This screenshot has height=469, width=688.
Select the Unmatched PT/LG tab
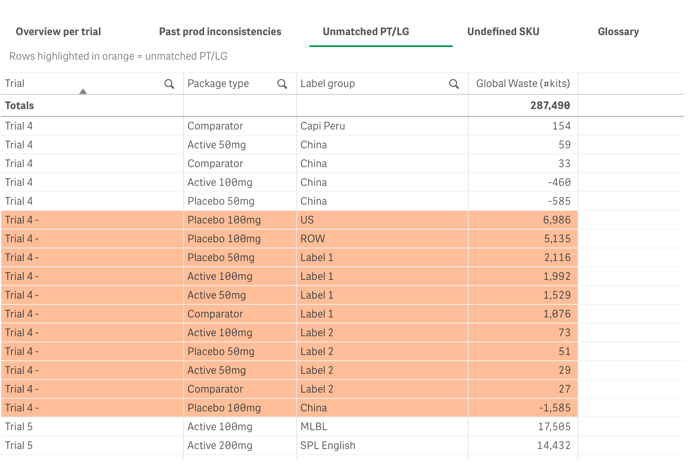(365, 32)
